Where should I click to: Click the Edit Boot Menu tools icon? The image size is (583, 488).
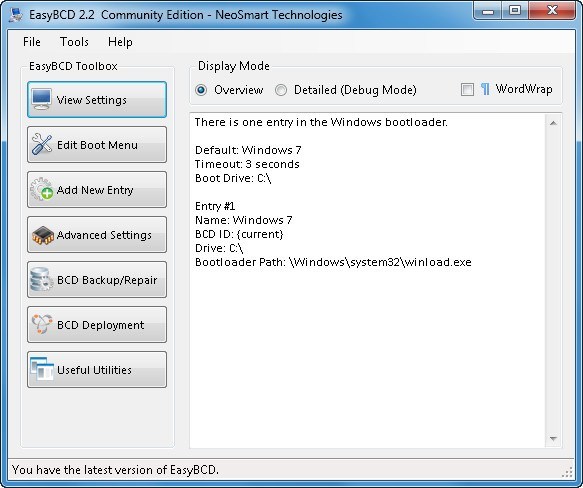(x=42, y=144)
